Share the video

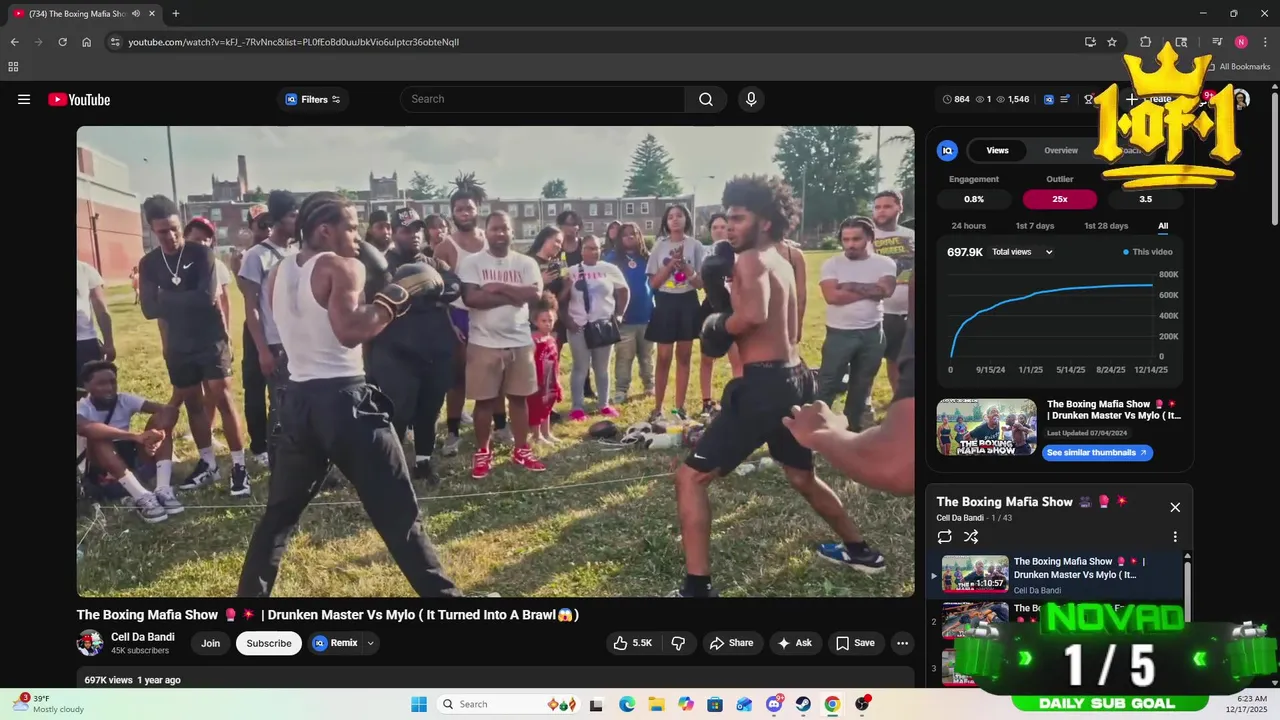click(x=731, y=643)
